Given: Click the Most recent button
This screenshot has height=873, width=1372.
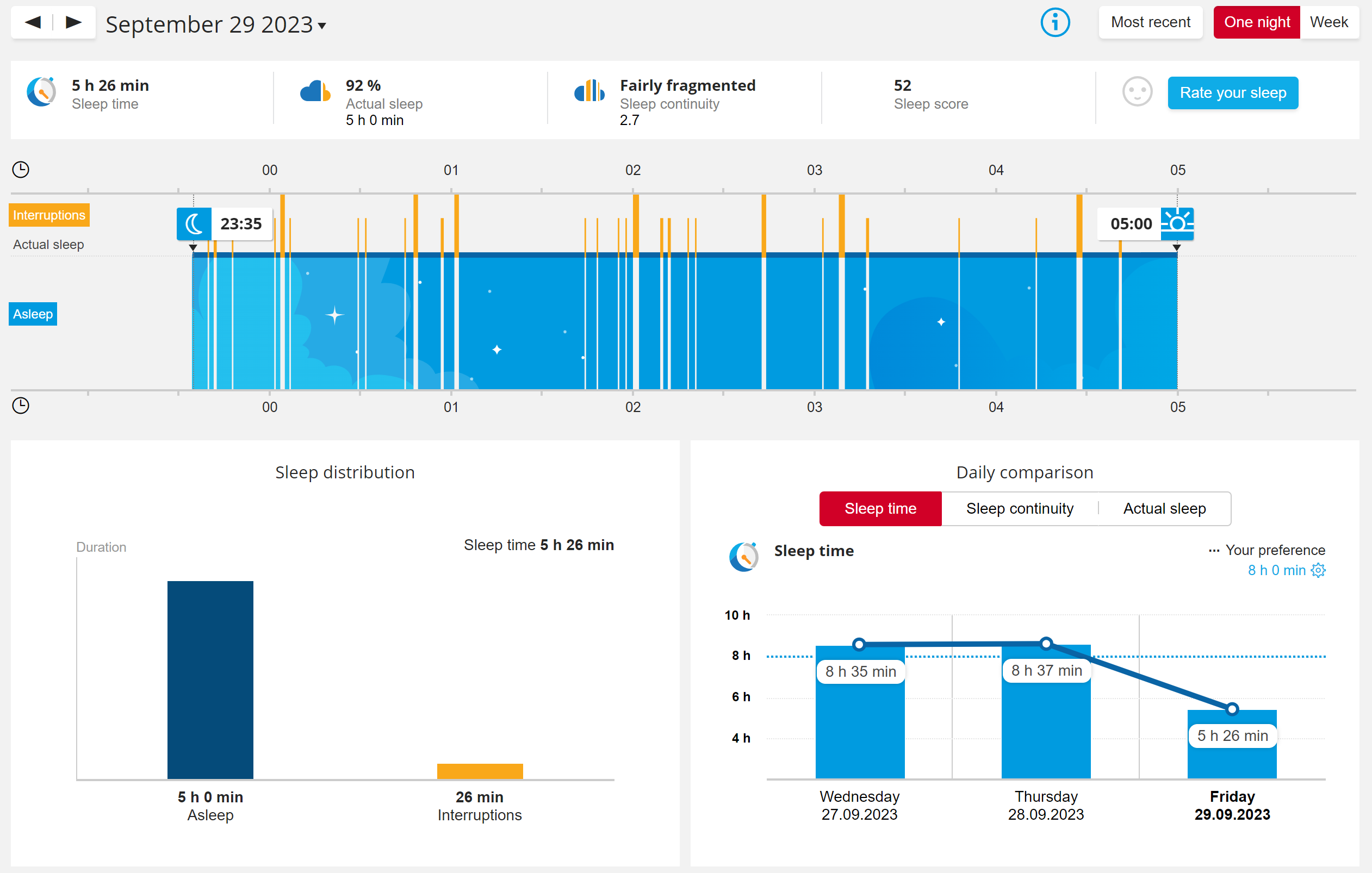Looking at the screenshot, I should tap(1150, 23).
